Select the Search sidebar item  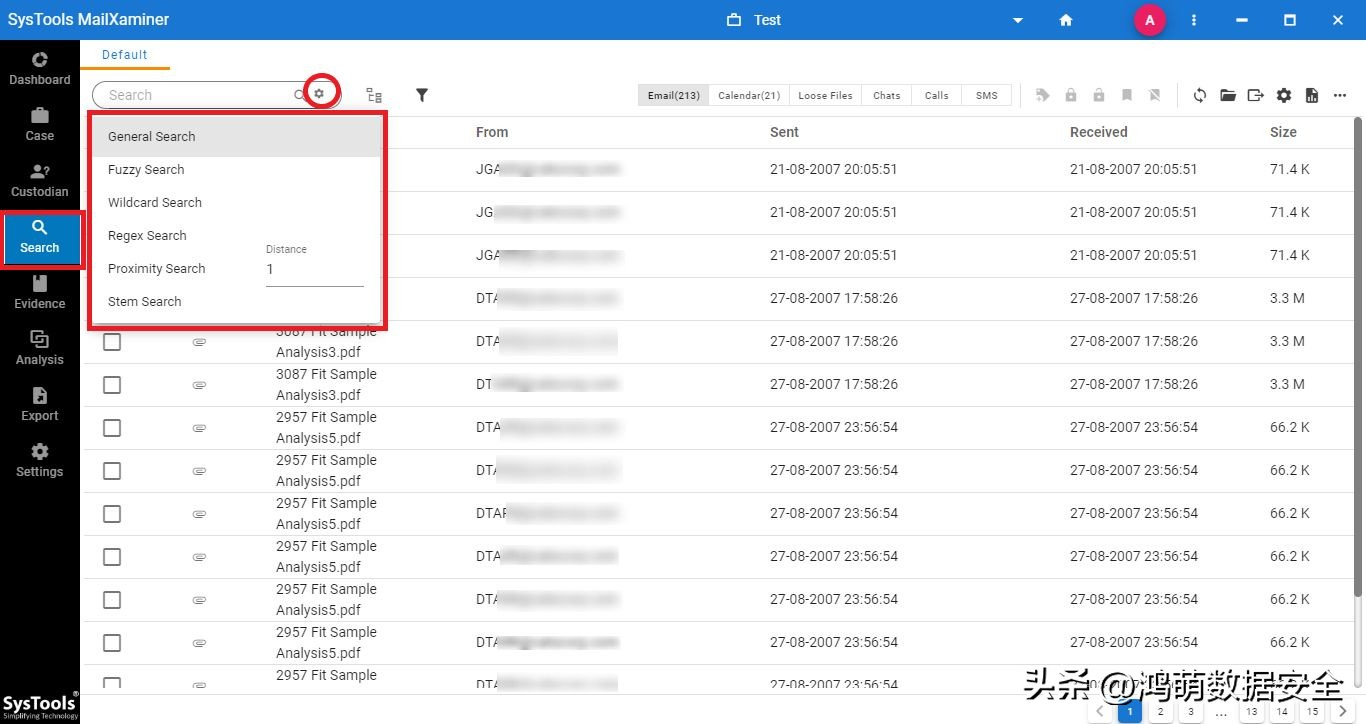[40, 237]
